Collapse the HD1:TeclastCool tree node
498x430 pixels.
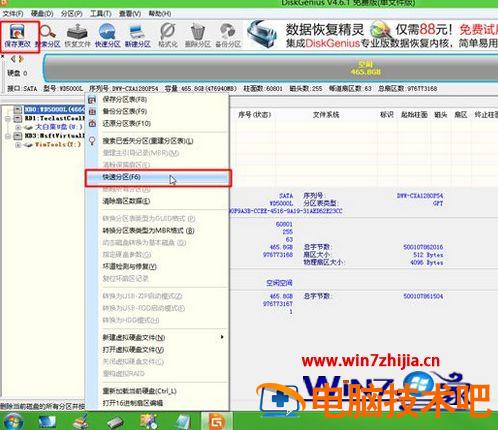pyautogui.click(x=8, y=119)
